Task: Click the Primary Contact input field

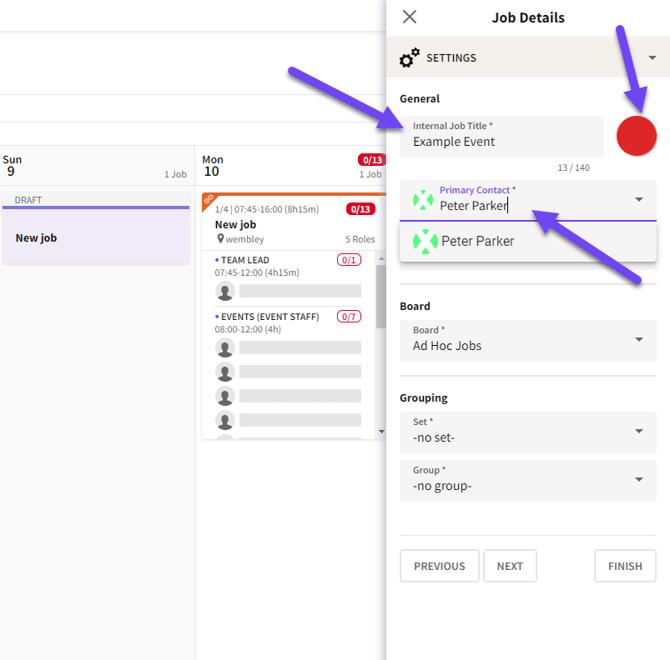Action: 528,200
